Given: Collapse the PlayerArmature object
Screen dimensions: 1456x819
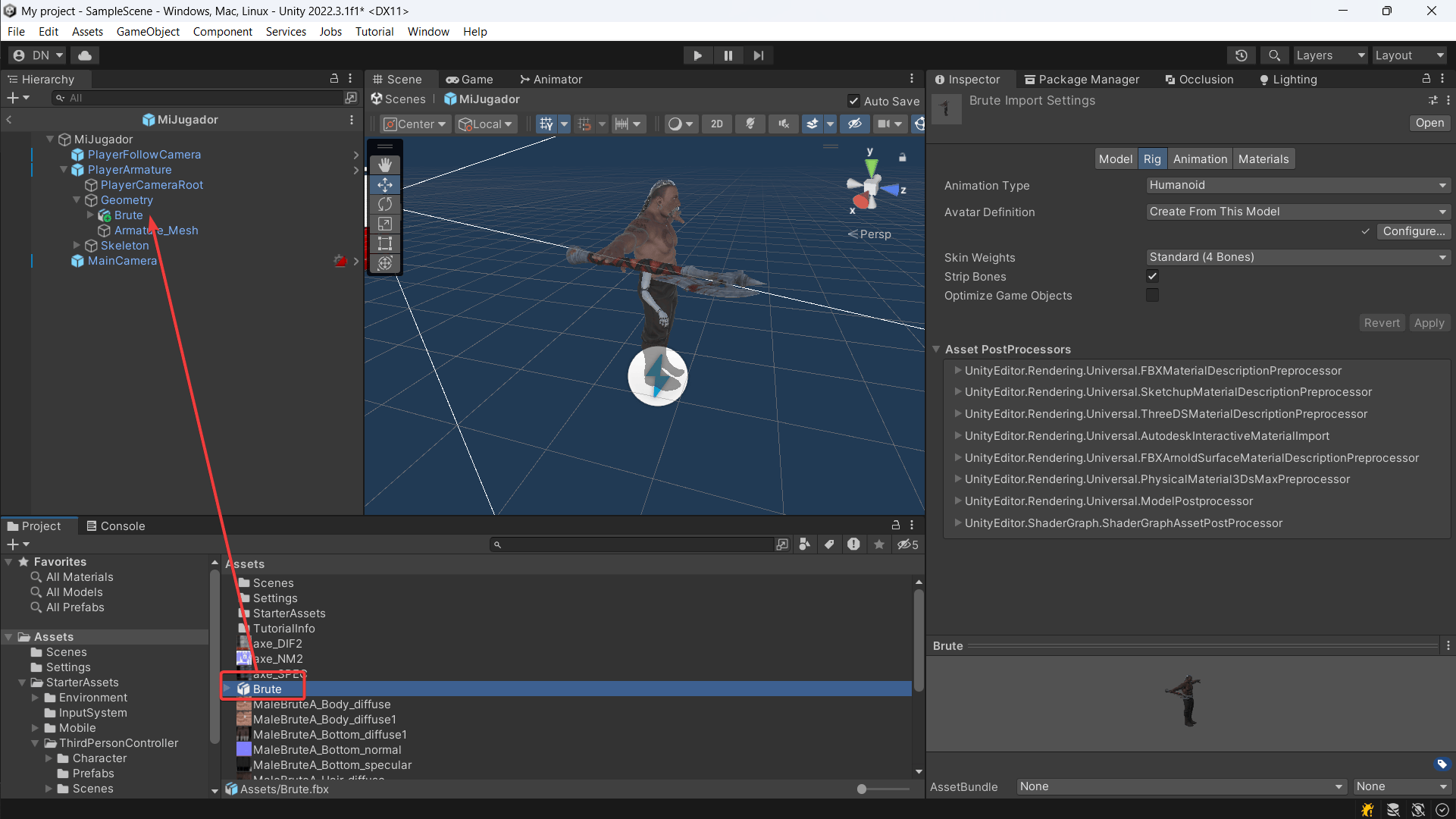Looking at the screenshot, I should (x=64, y=169).
